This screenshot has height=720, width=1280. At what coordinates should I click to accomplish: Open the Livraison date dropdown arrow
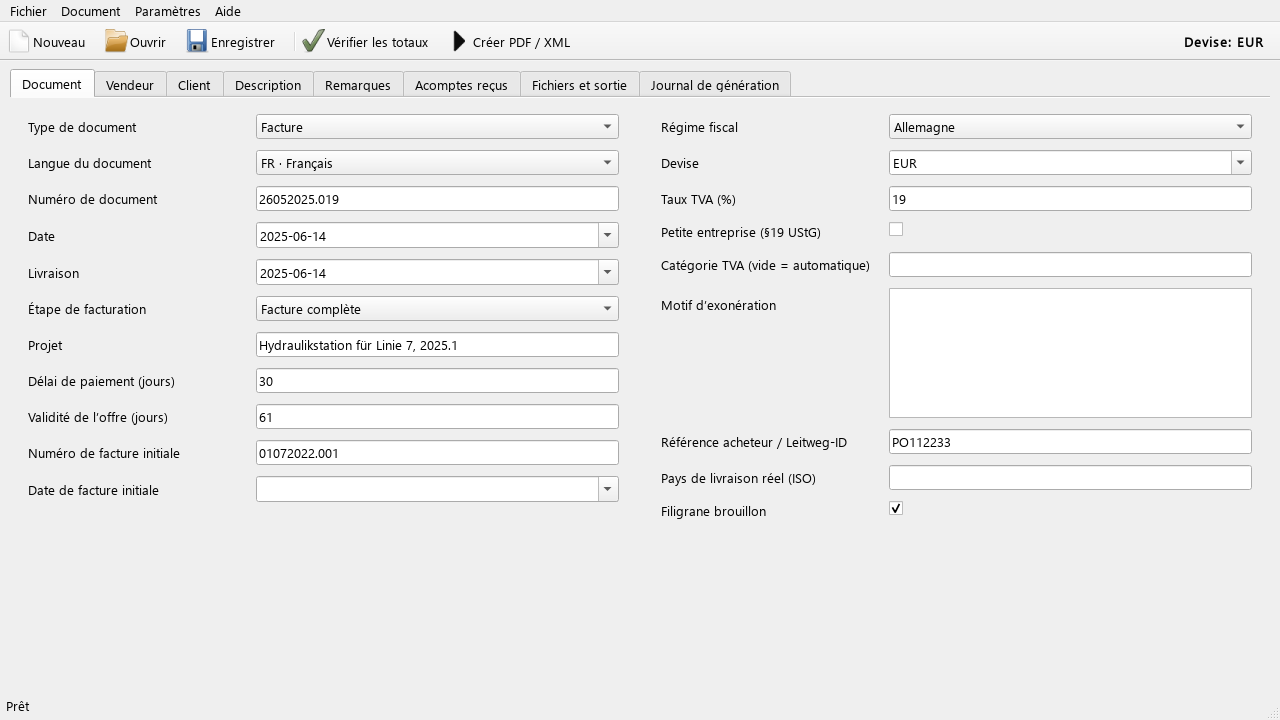(x=608, y=272)
